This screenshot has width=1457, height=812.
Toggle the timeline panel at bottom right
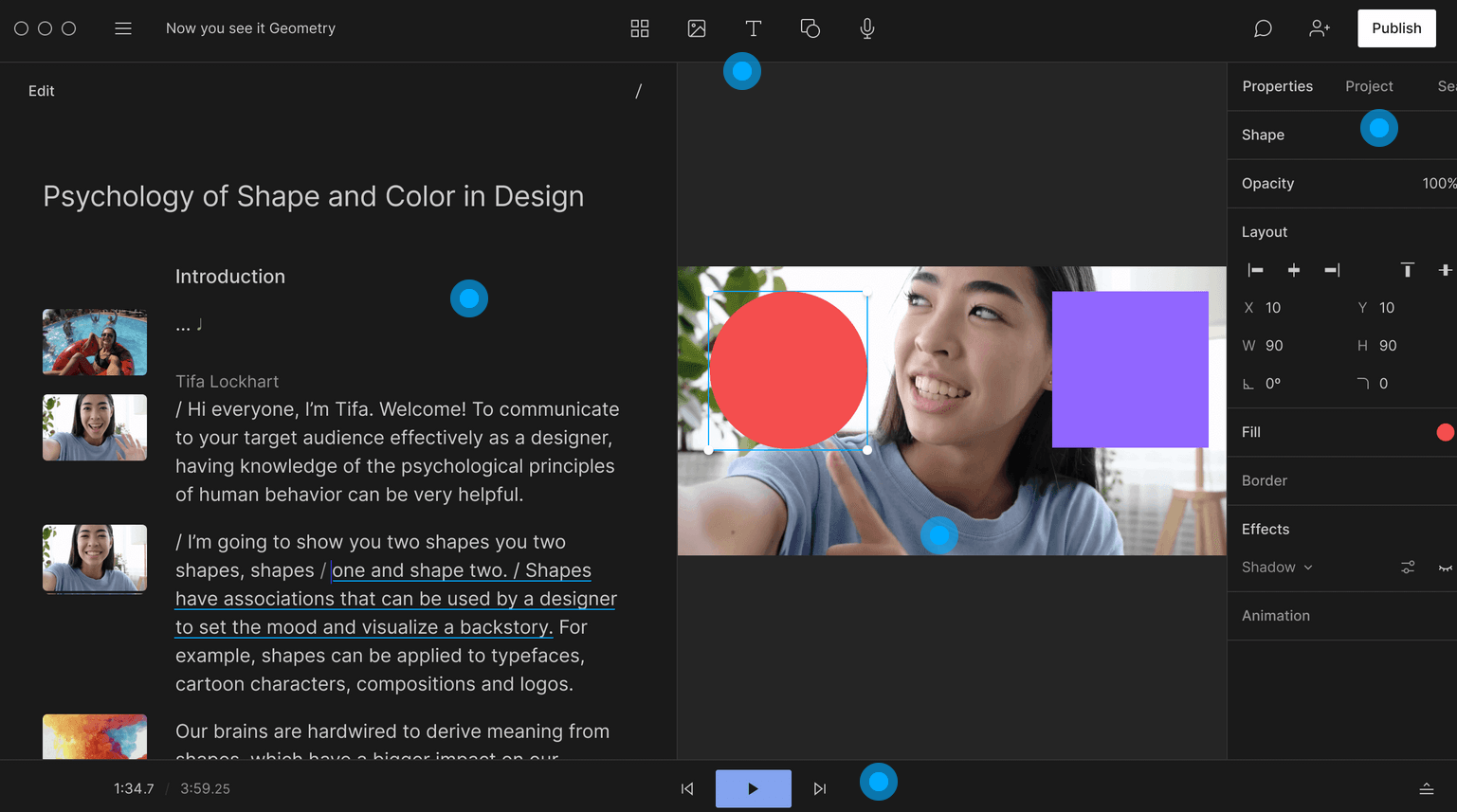click(1426, 788)
